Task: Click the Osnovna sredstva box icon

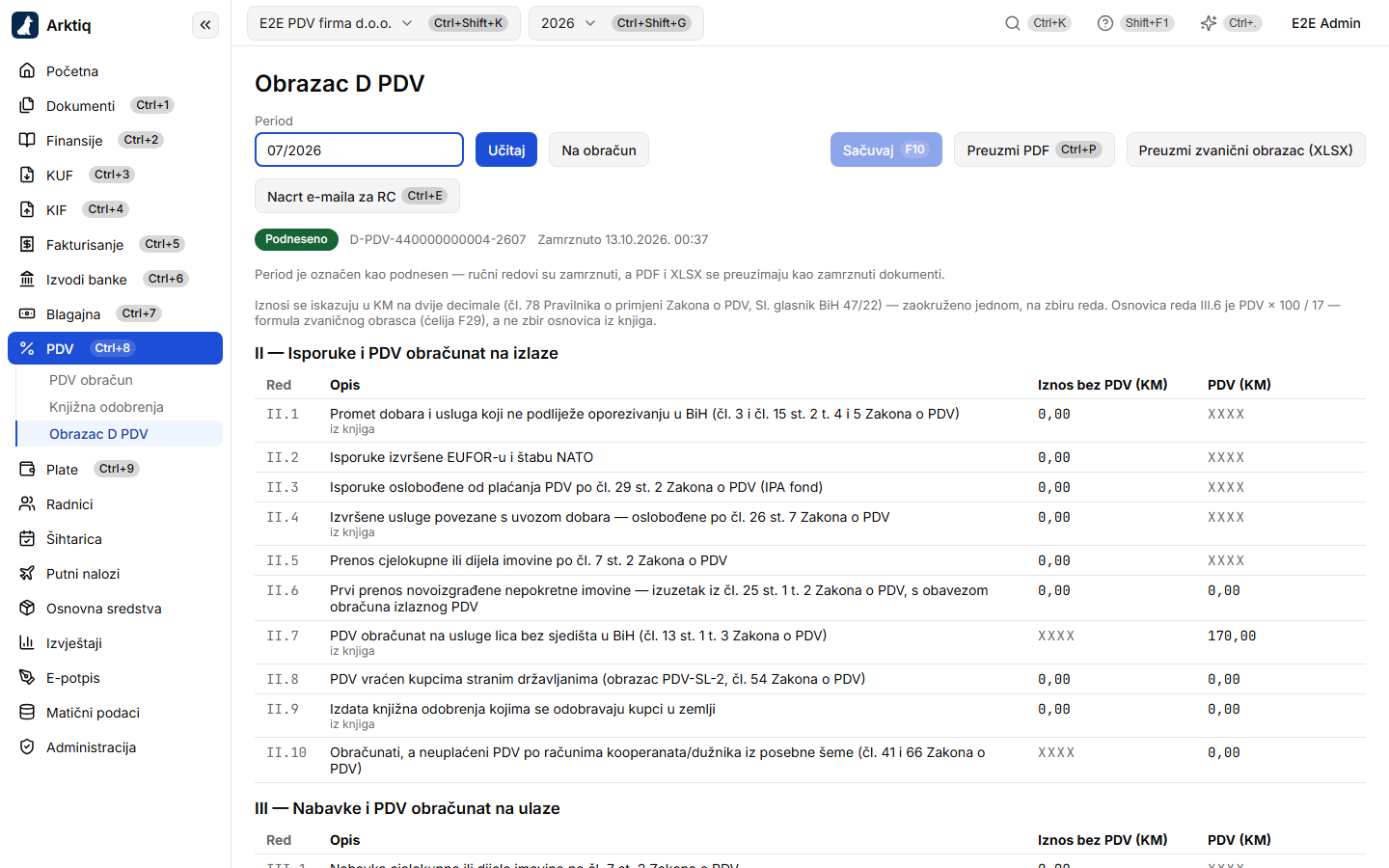Action: (27, 609)
